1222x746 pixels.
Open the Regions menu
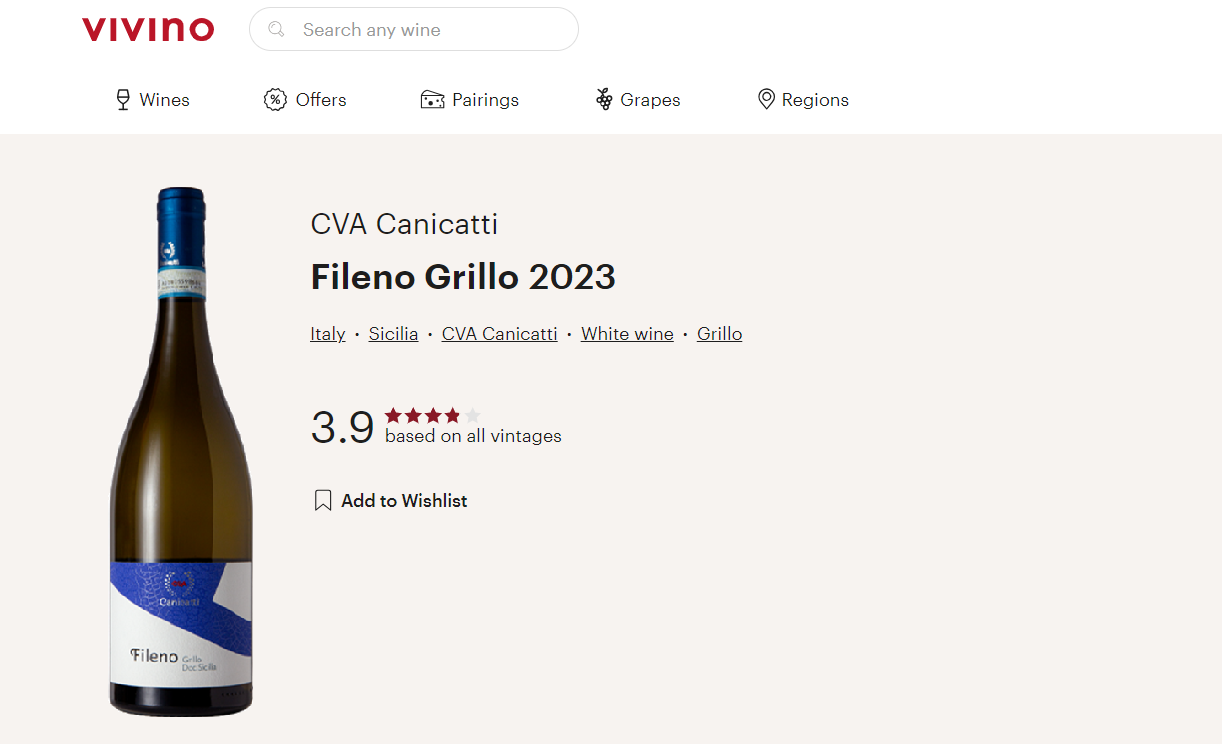click(815, 100)
